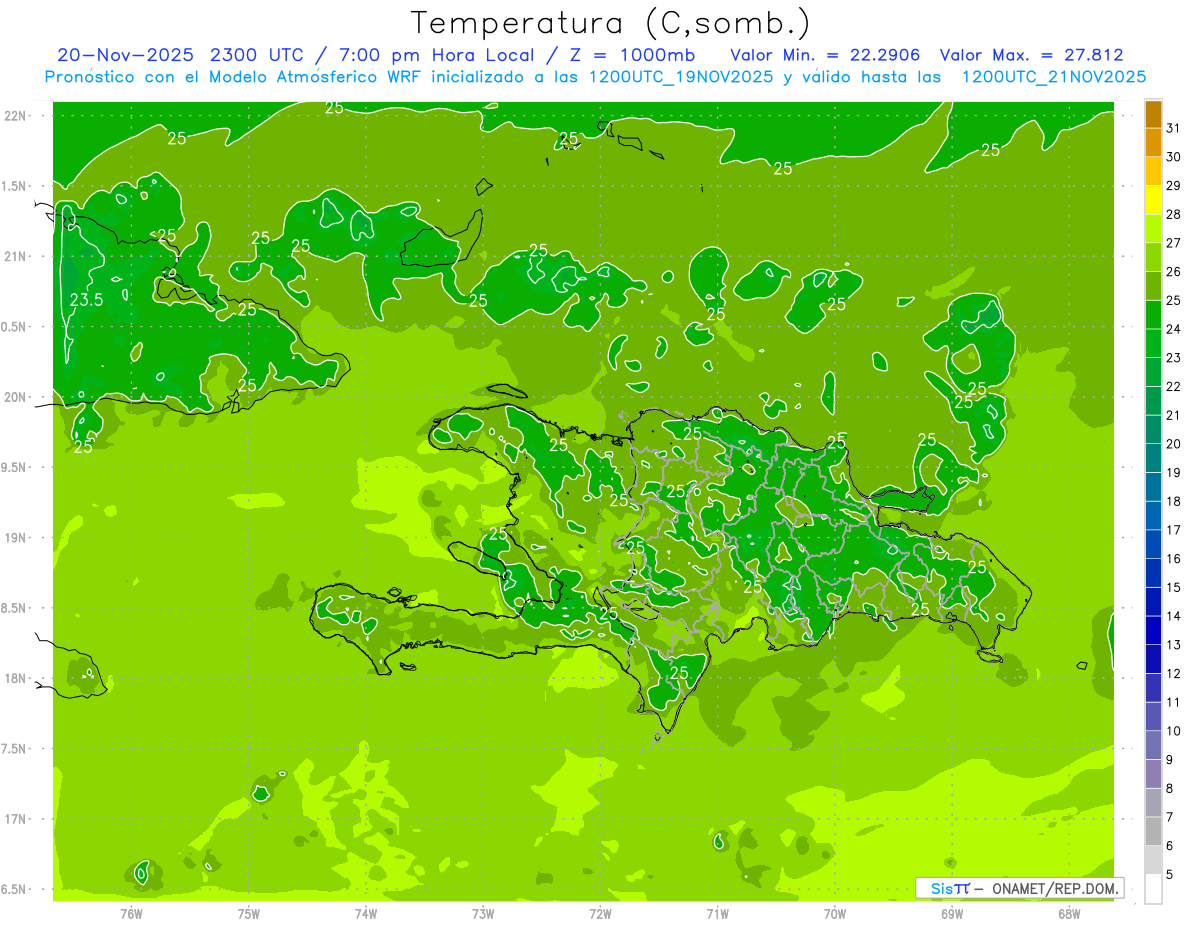Click the "21N" latitude axis label

15,256
